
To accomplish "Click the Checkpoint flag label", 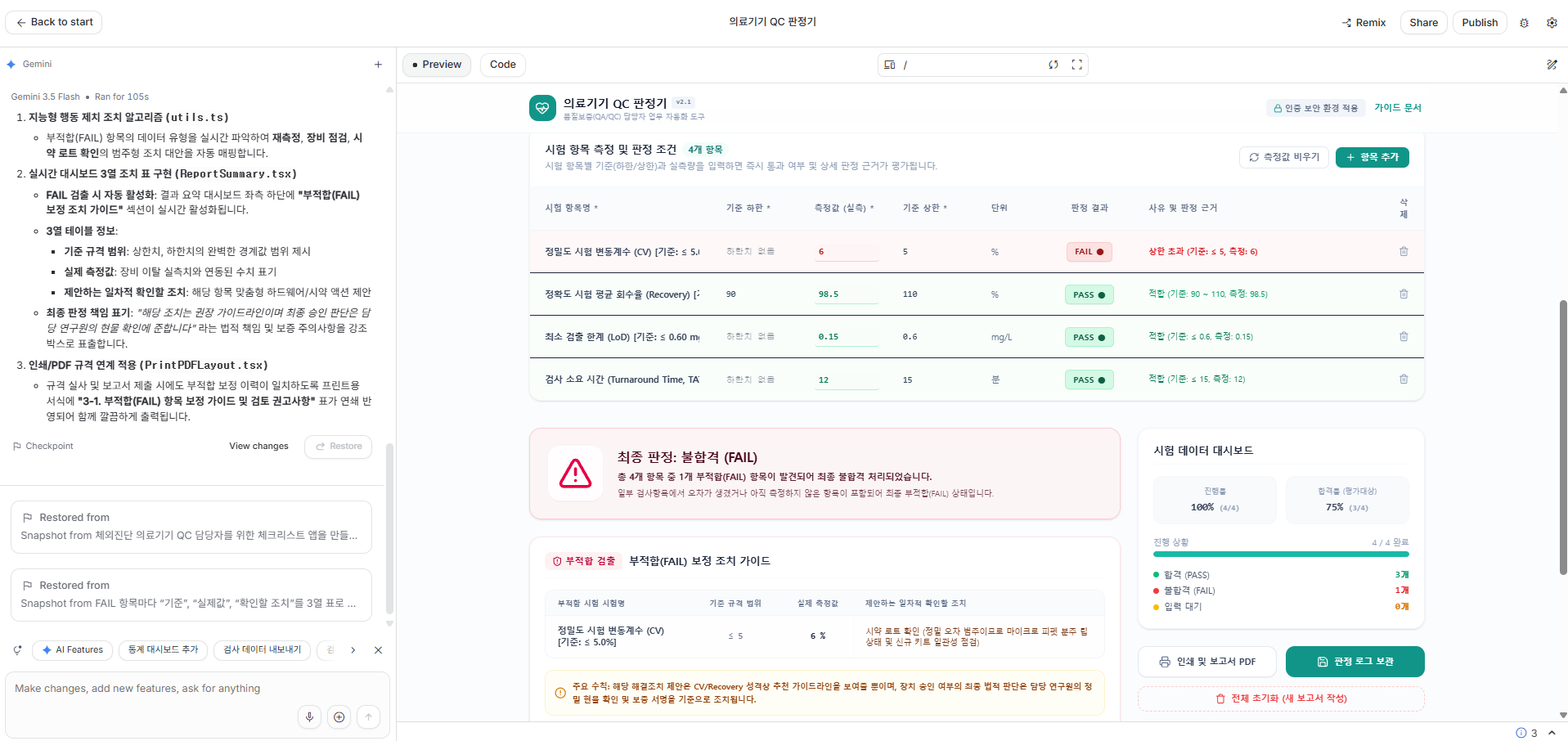I will coord(43,447).
